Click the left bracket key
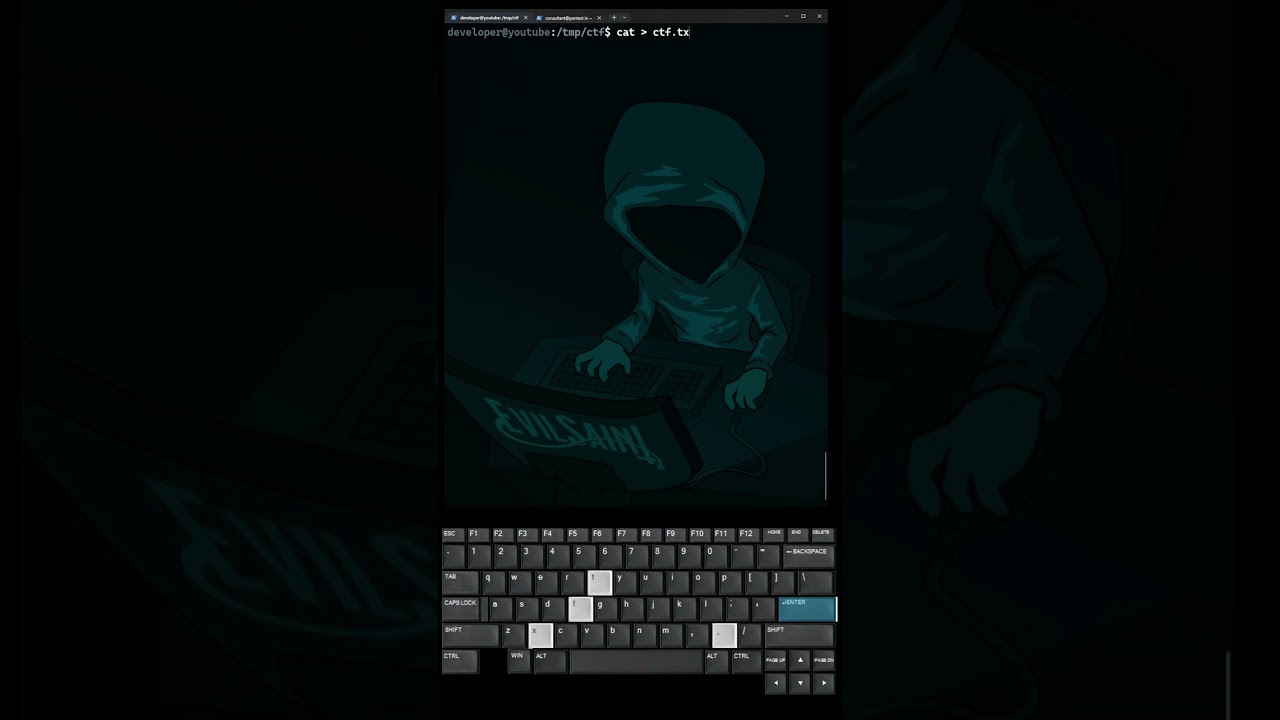Image resolution: width=1280 pixels, height=720 pixels. (x=756, y=582)
